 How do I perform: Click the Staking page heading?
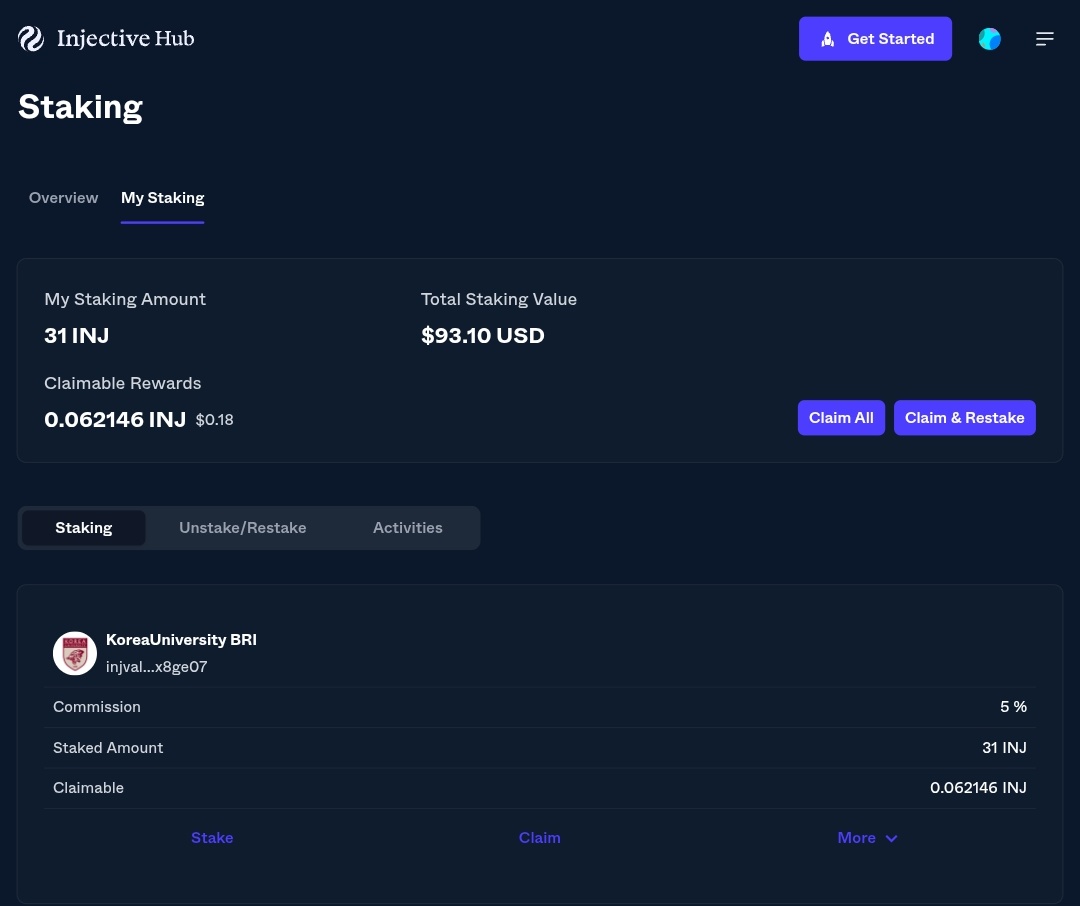(81, 107)
